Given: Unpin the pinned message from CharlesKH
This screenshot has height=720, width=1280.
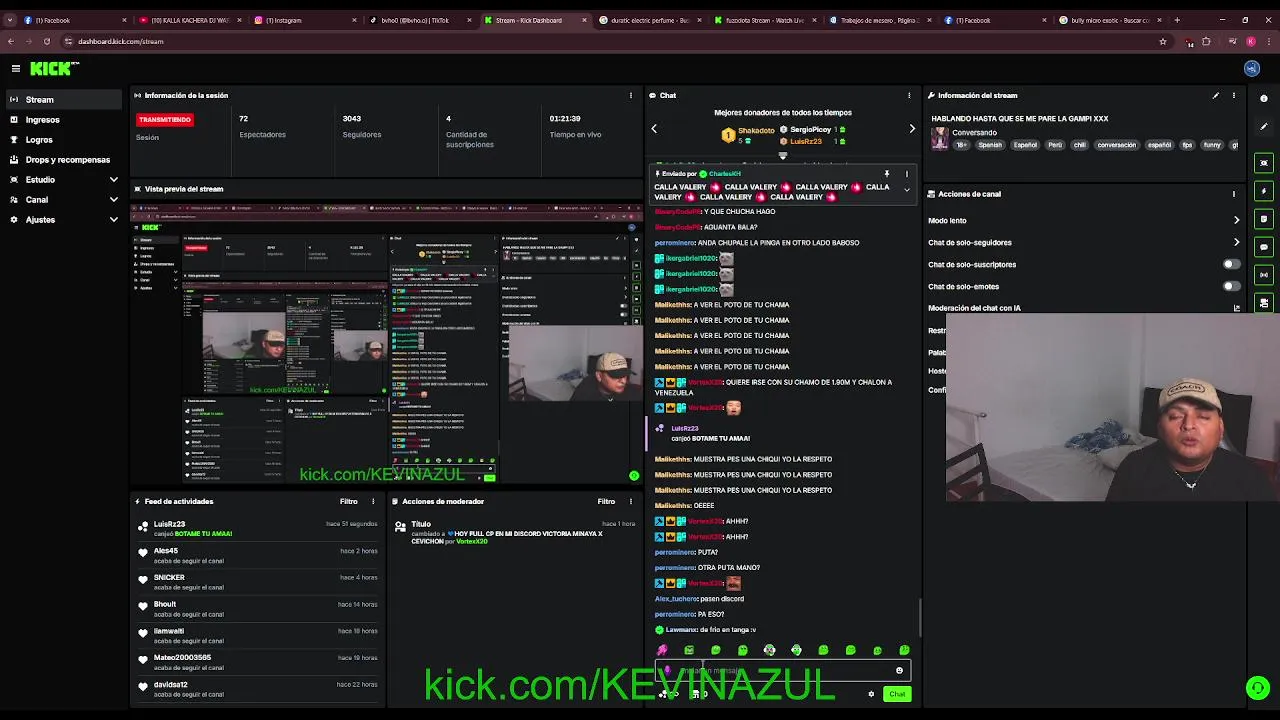Looking at the screenshot, I should pyautogui.click(x=886, y=174).
